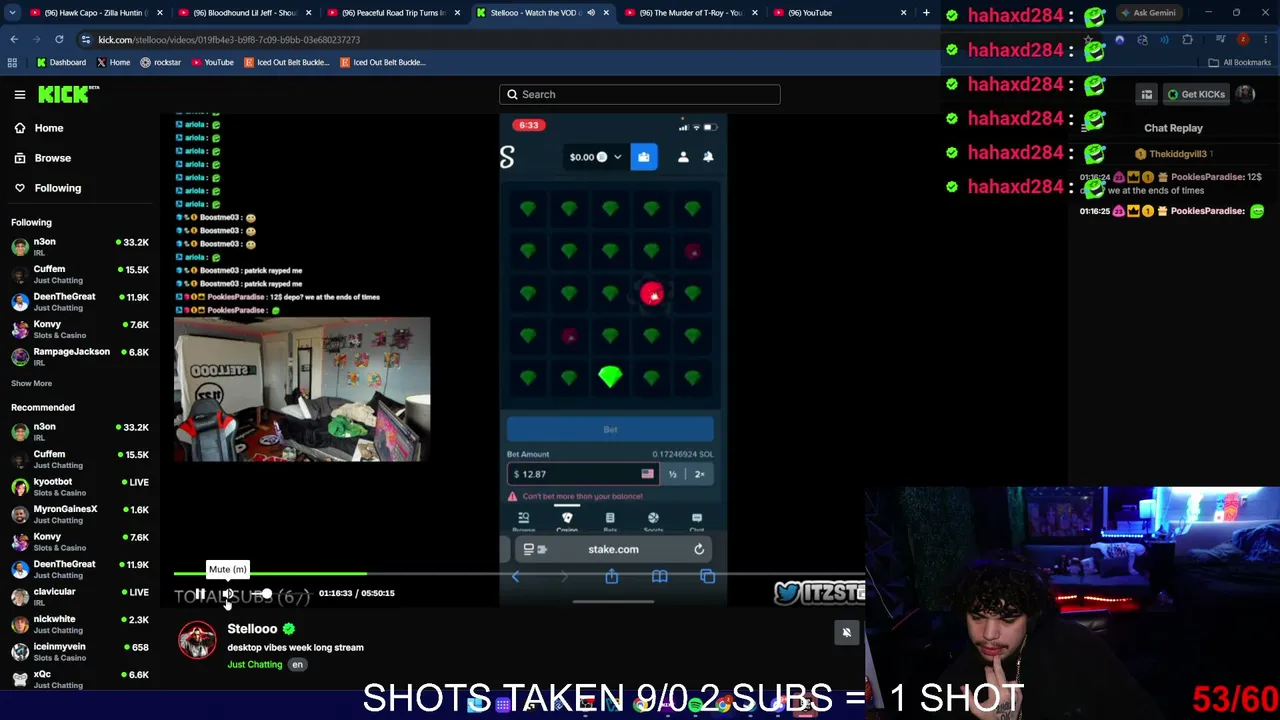Select xQc in Recommended channels
Viewport: 1280px width, 720px height.
(x=80, y=679)
